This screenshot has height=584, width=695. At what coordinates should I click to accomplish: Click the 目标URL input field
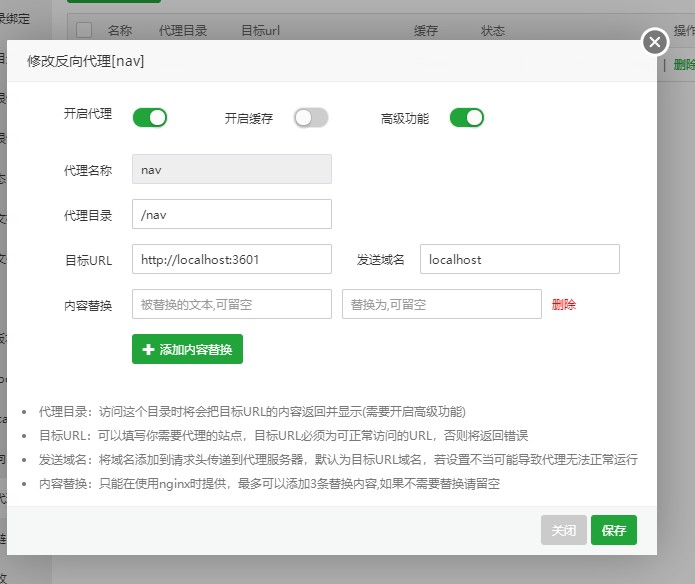[x=232, y=259]
